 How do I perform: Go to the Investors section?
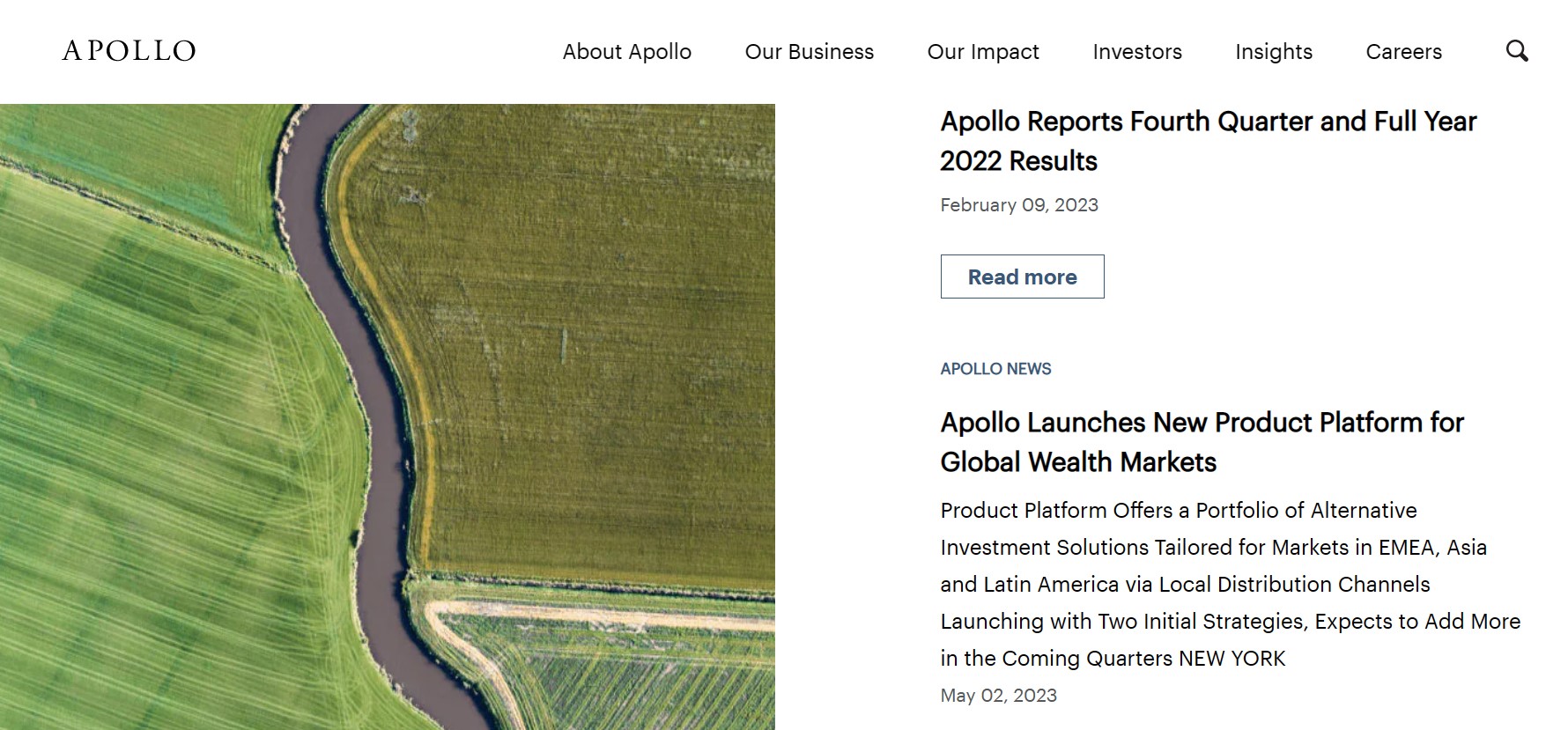(x=1136, y=52)
